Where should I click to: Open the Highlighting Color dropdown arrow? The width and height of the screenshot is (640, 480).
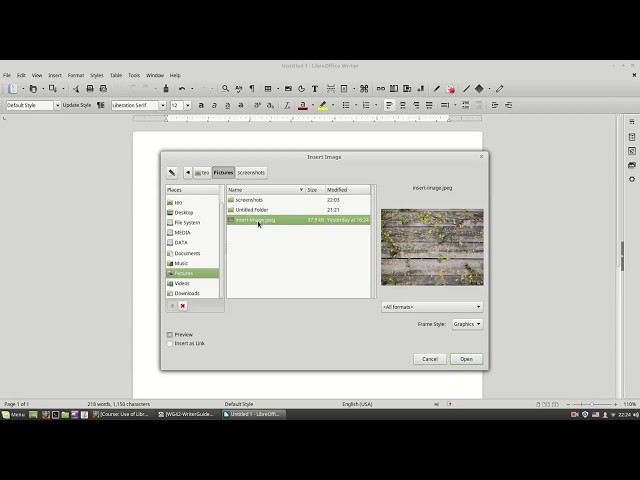tap(333, 105)
